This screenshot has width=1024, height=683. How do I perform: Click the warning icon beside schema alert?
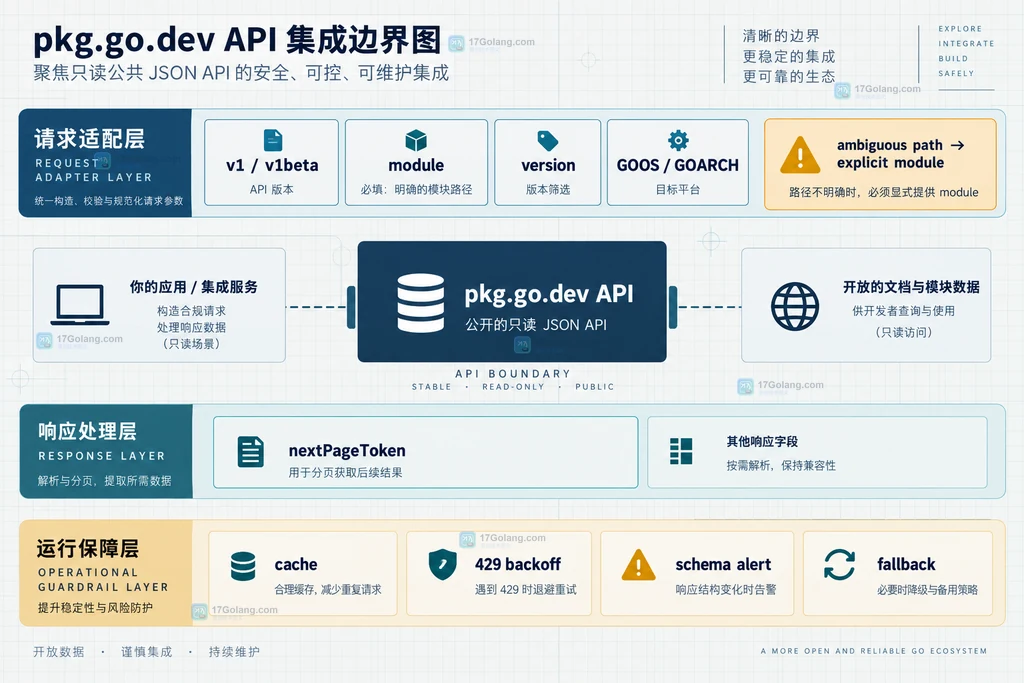coord(639,565)
